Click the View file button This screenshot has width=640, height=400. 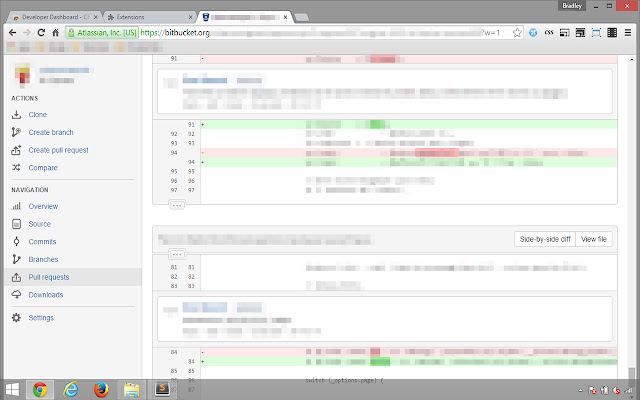click(594, 239)
